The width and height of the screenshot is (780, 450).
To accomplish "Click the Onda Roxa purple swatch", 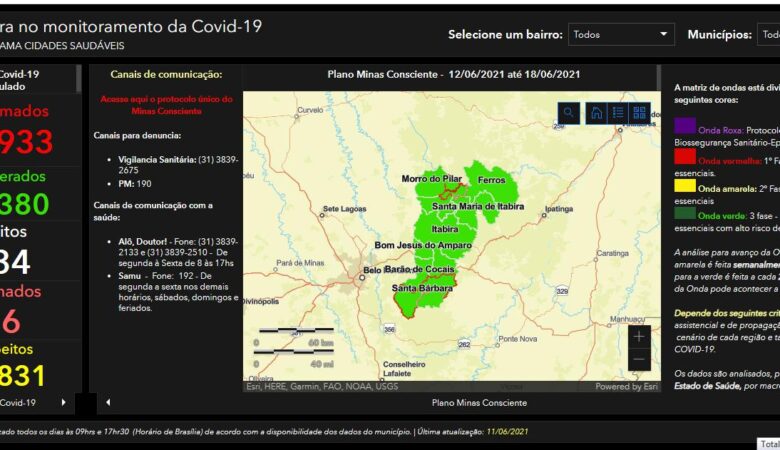I will tap(685, 126).
